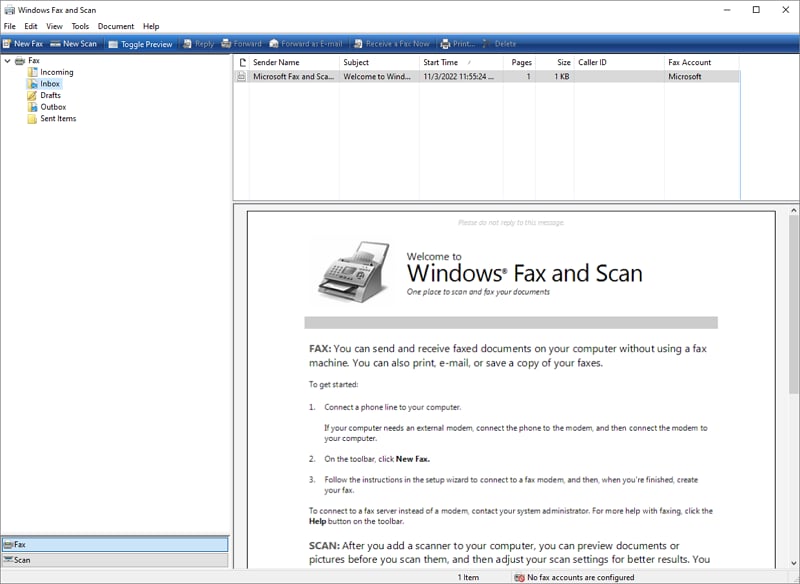Sort by Fax Account column
Viewport: 800px width, 584px height.
[x=702, y=62]
